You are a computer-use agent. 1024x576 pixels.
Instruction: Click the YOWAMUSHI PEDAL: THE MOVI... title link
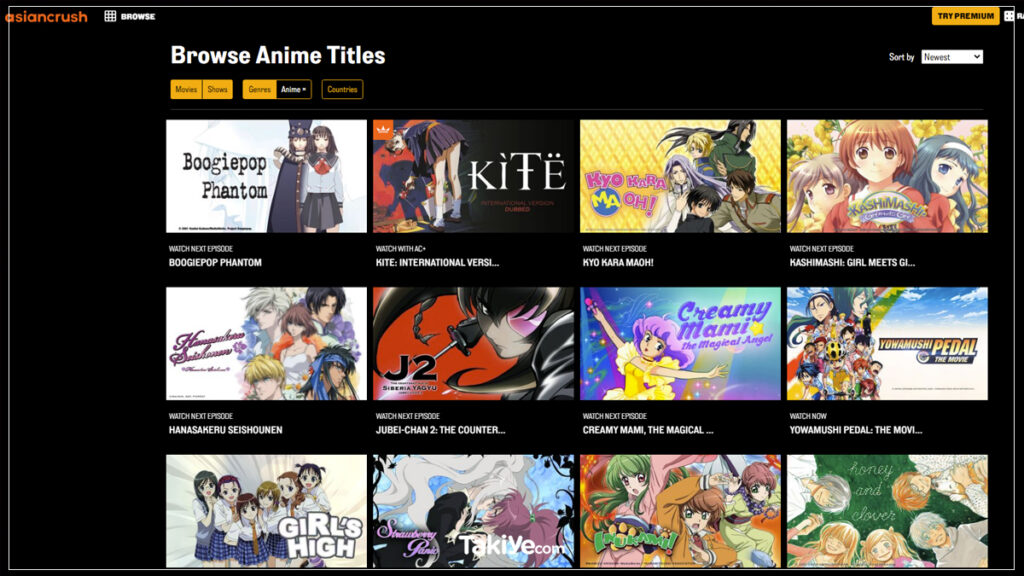tap(856, 430)
